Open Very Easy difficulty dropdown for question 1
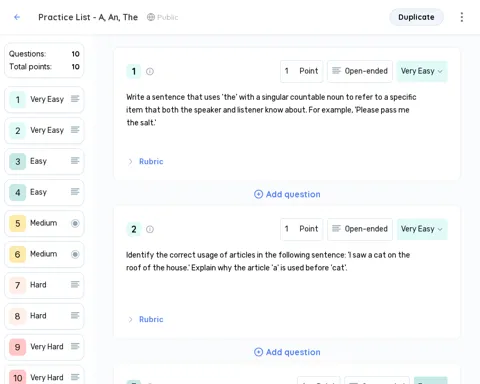The image size is (480, 384). (422, 71)
